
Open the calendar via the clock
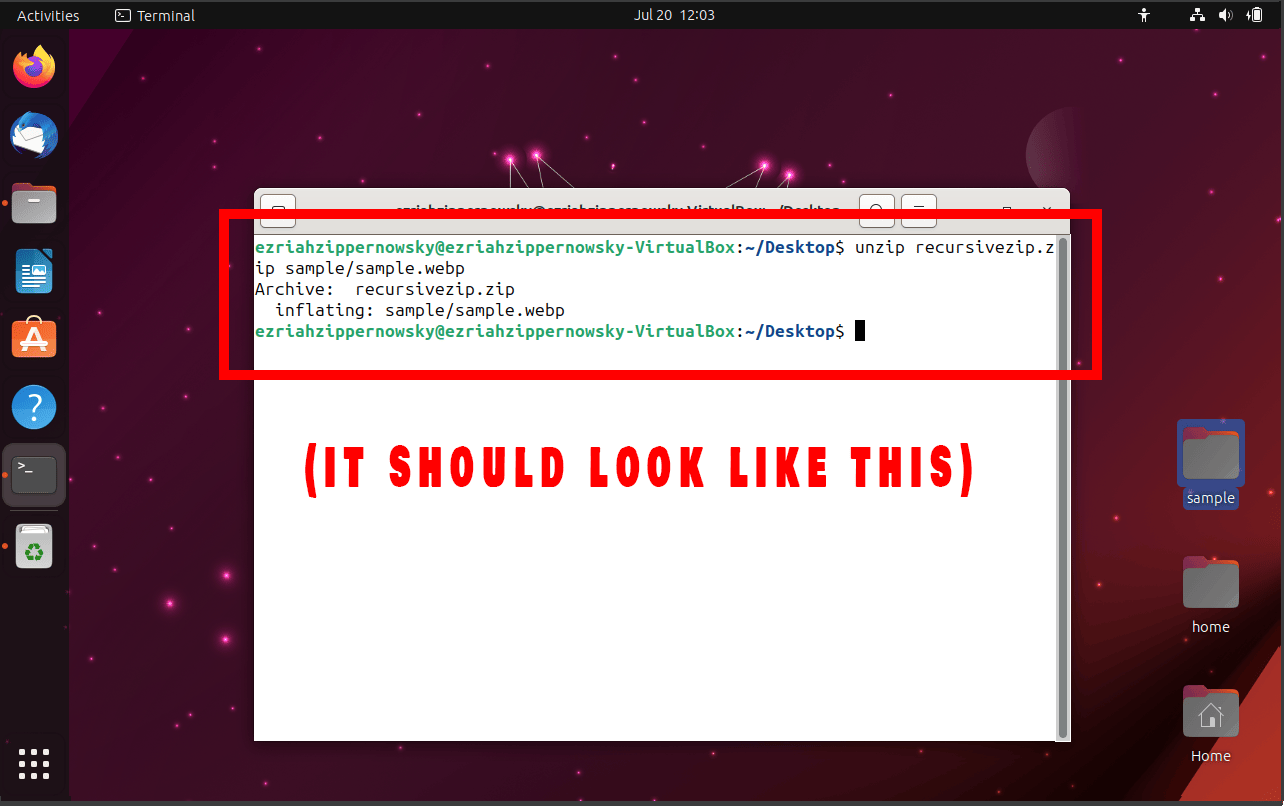674,14
